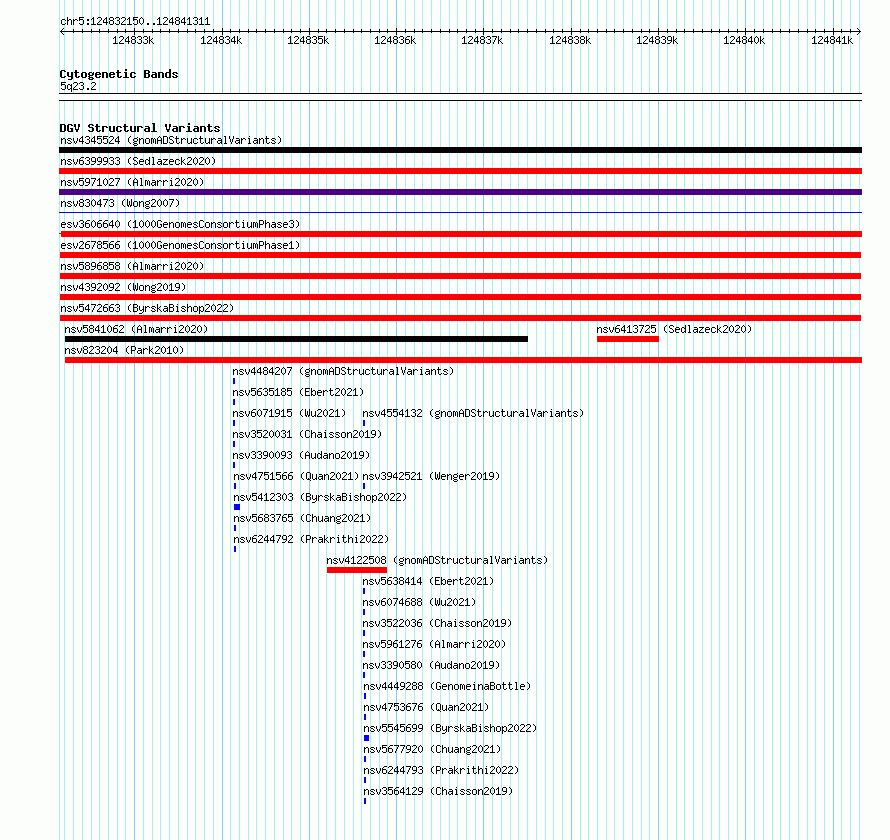Screen dimensions: 890x840
Task: Open nsv6244793 Prakrithi2022 label
Action: point(441,770)
